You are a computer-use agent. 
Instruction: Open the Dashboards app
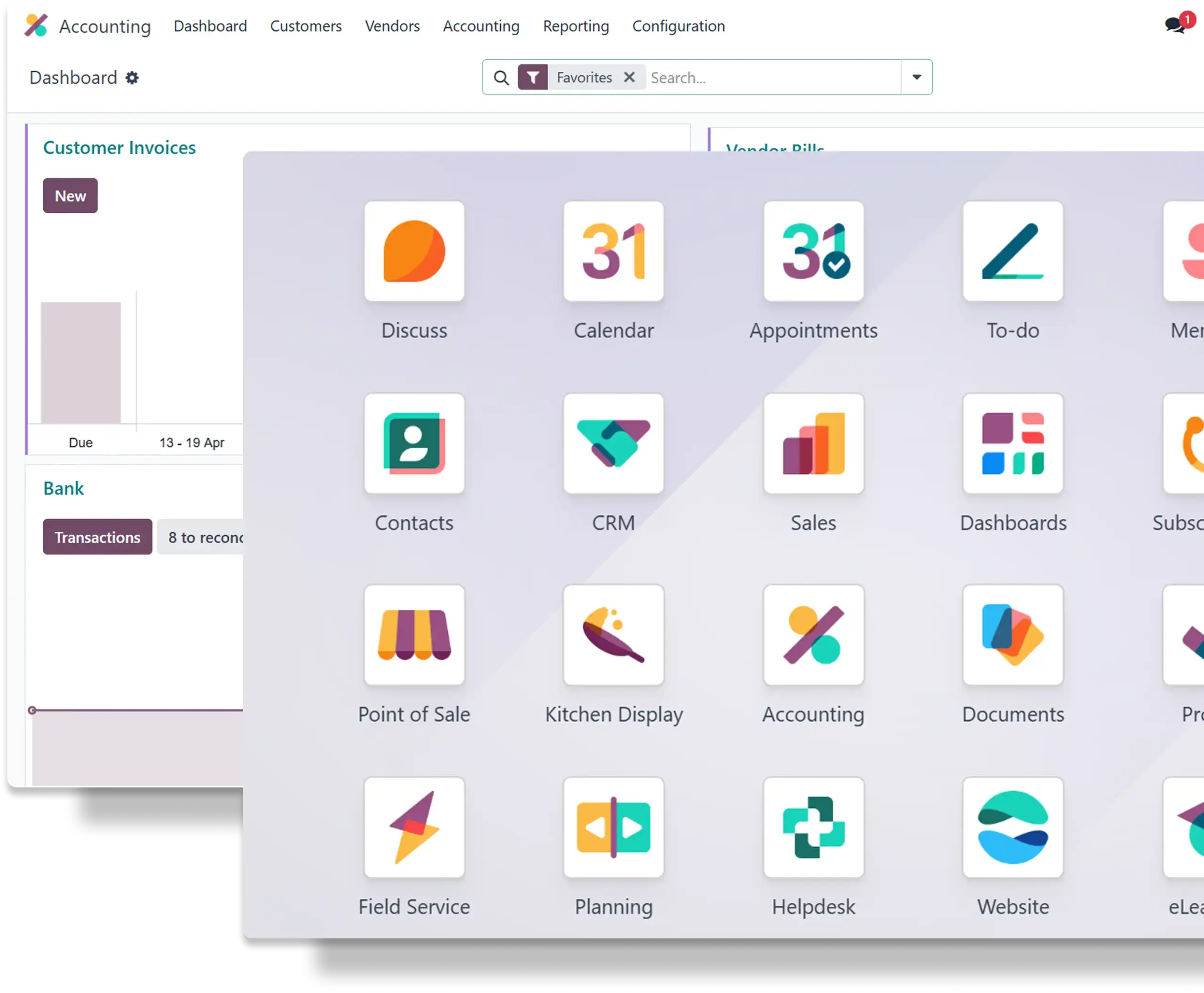click(1013, 443)
